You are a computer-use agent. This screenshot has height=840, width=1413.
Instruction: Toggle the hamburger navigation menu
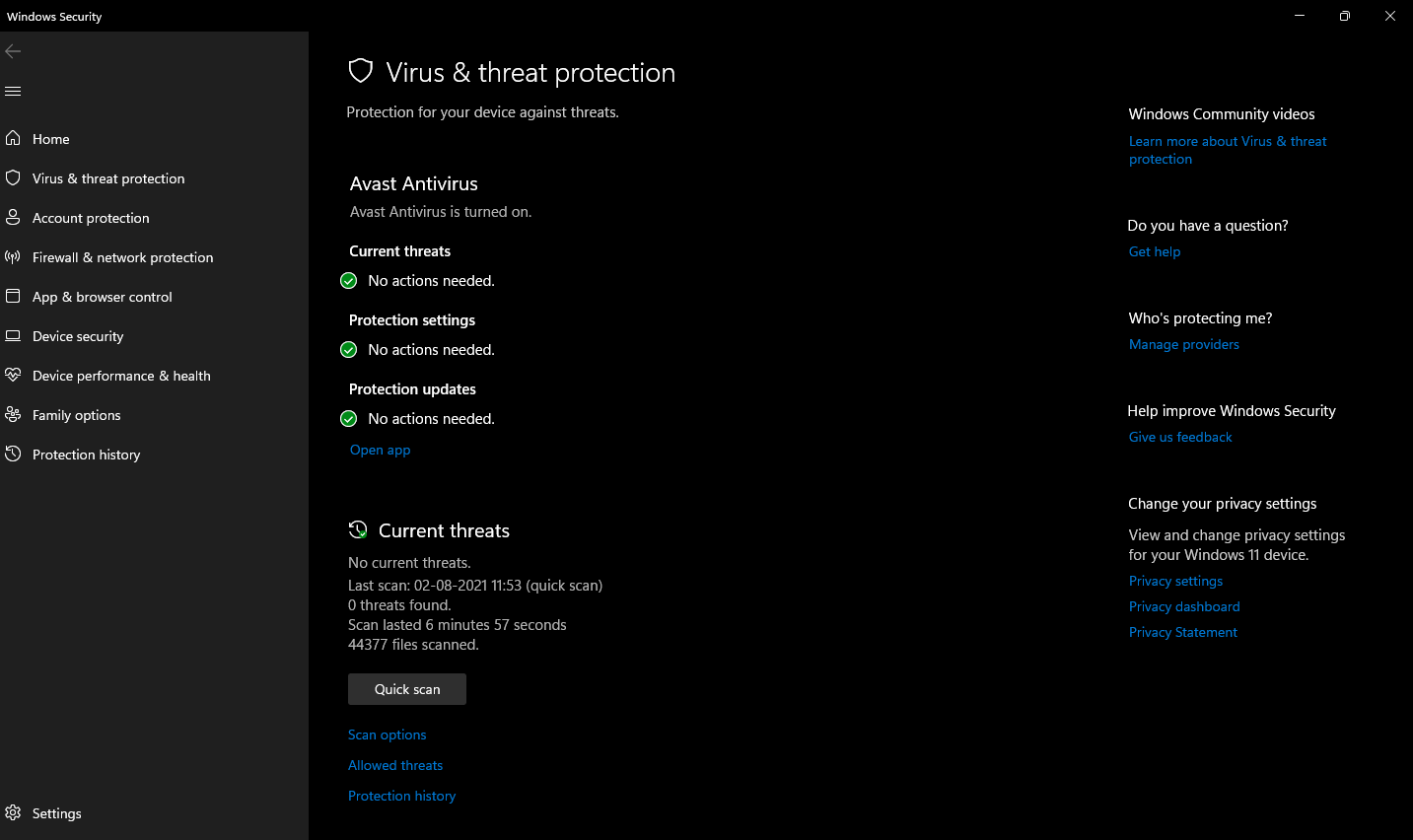(13, 91)
